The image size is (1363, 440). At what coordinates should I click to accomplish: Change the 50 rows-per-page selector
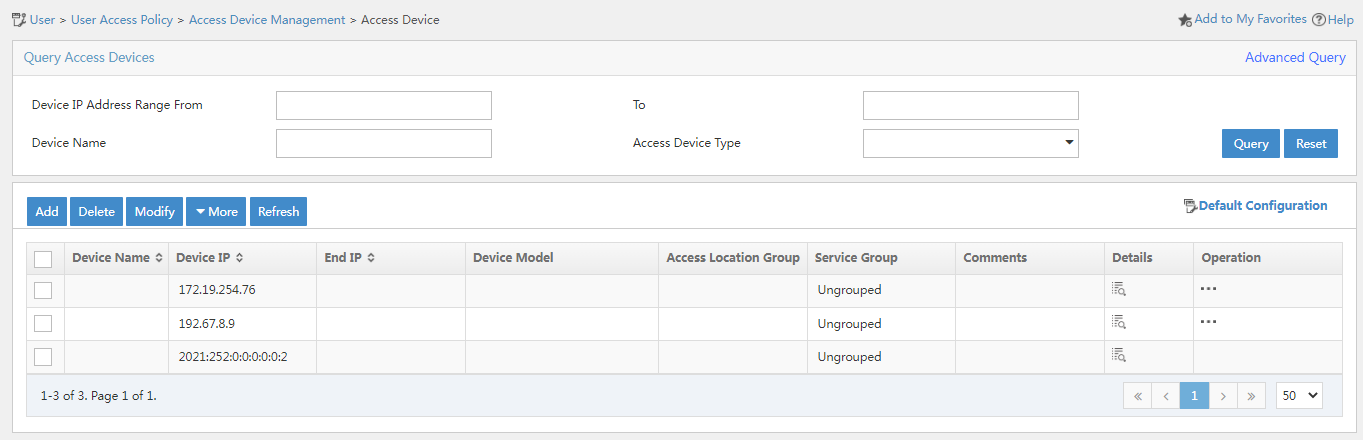1299,395
